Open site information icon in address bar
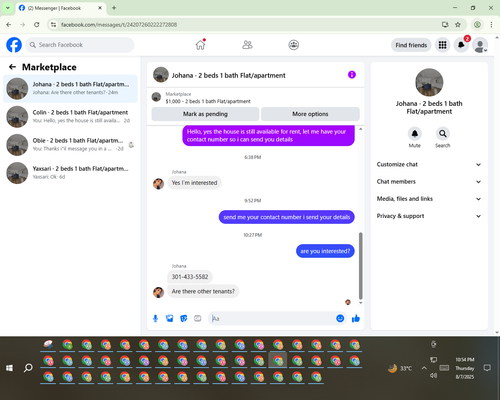 [x=53, y=25]
